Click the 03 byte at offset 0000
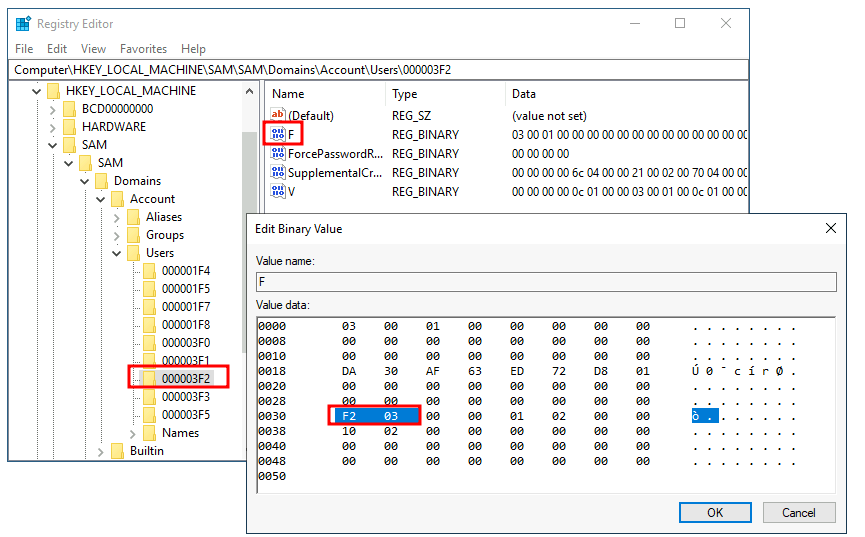The image size is (865, 537). [349, 326]
